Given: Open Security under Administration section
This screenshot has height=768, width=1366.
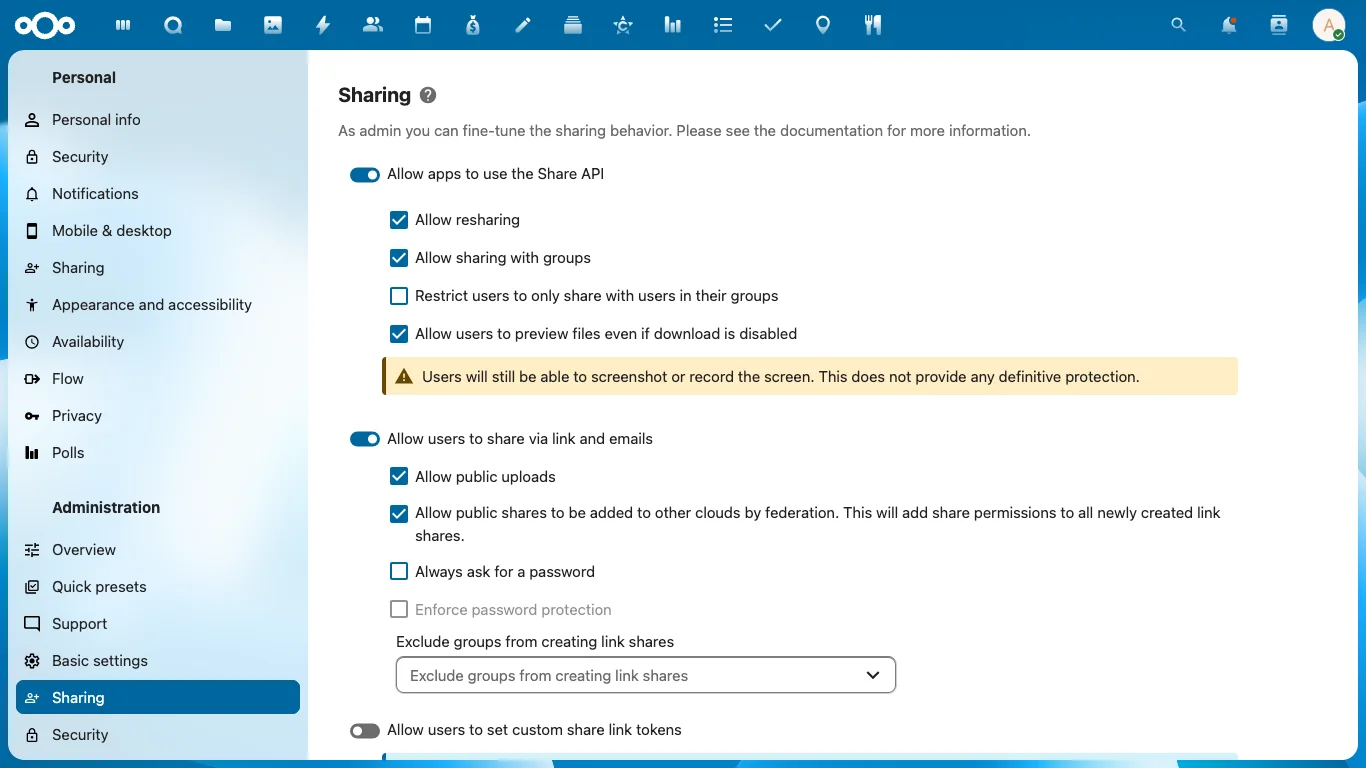Looking at the screenshot, I should pyautogui.click(x=158, y=735).
